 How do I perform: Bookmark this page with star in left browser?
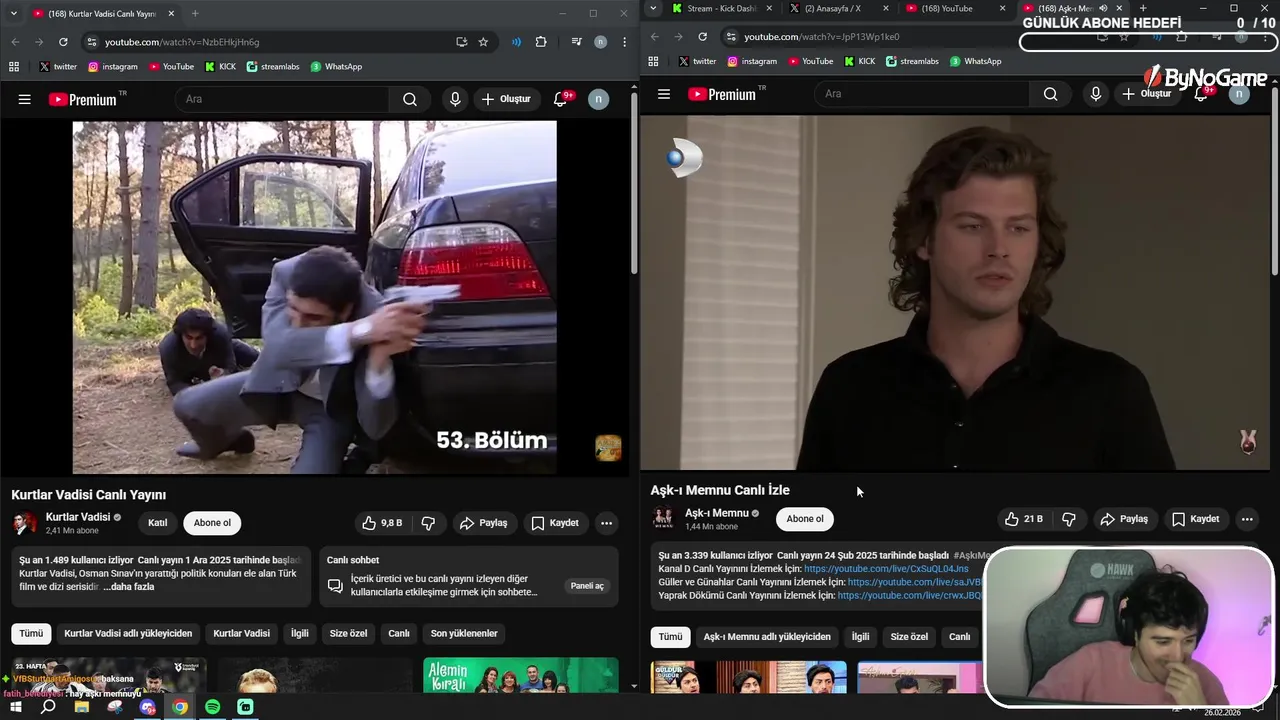click(483, 42)
